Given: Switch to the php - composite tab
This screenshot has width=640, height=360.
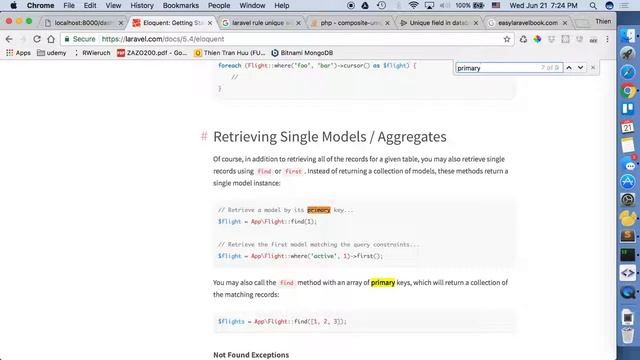Looking at the screenshot, I should point(350,23).
